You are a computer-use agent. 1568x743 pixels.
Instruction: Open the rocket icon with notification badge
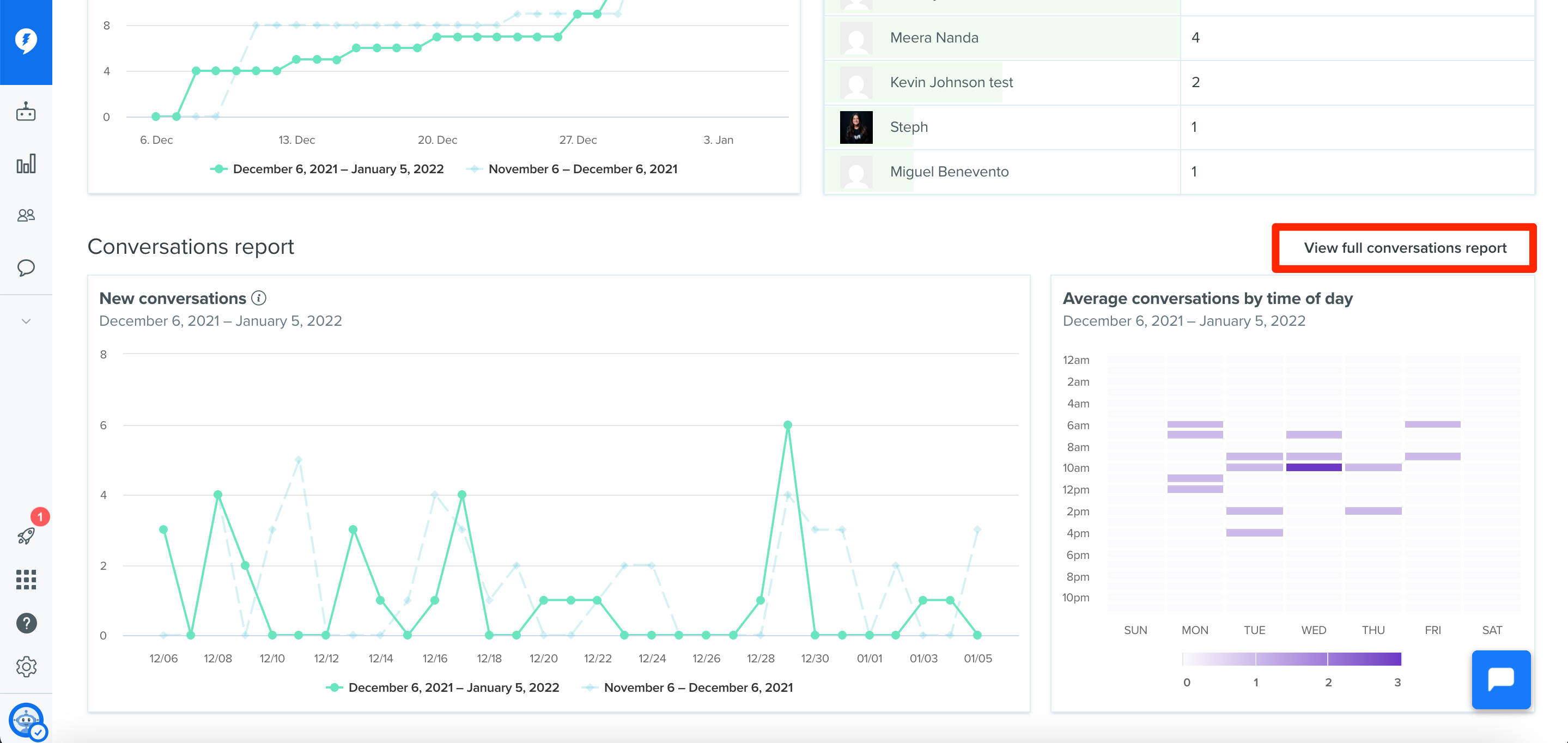pyautogui.click(x=26, y=535)
